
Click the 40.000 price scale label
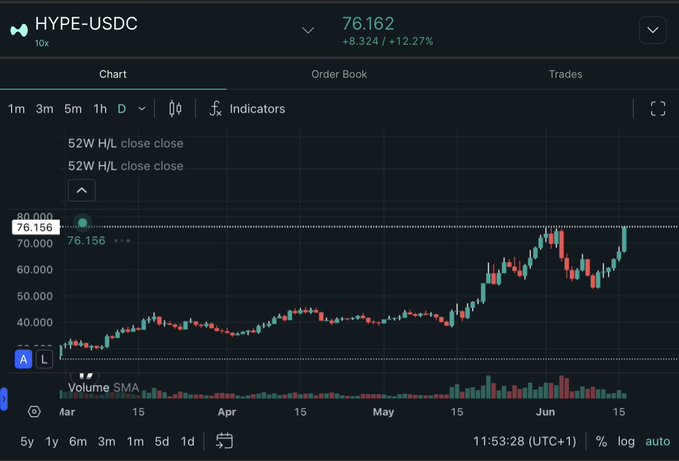(x=35, y=322)
